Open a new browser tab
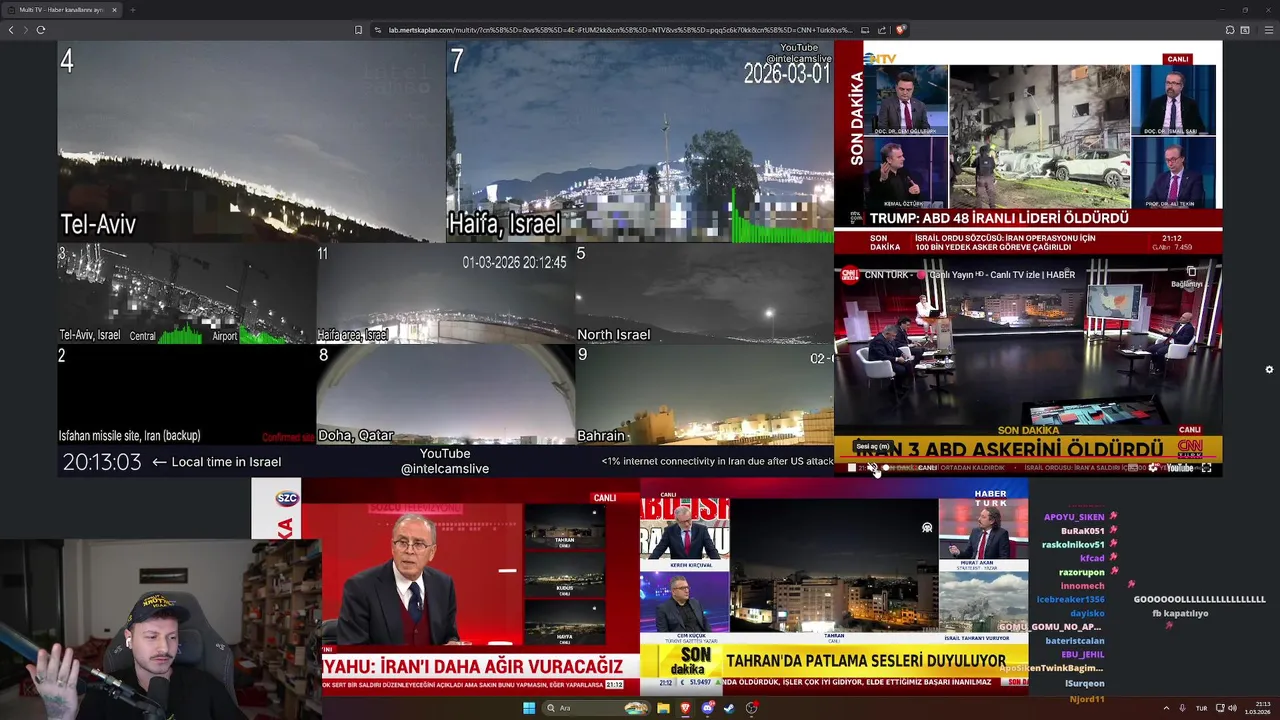Image resolution: width=1280 pixels, height=720 pixels. [x=132, y=10]
